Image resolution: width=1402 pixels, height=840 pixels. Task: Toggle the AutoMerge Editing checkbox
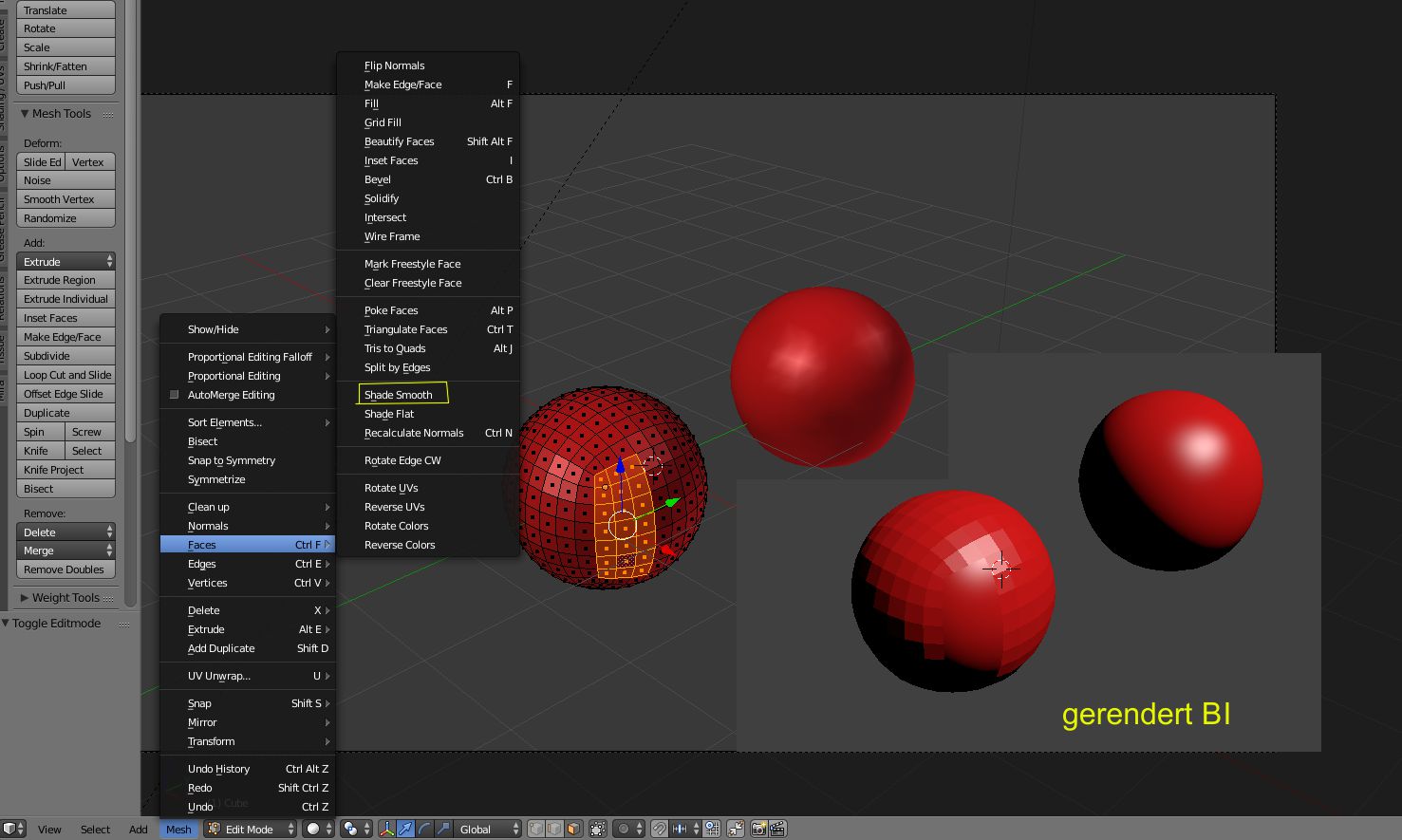pos(174,395)
